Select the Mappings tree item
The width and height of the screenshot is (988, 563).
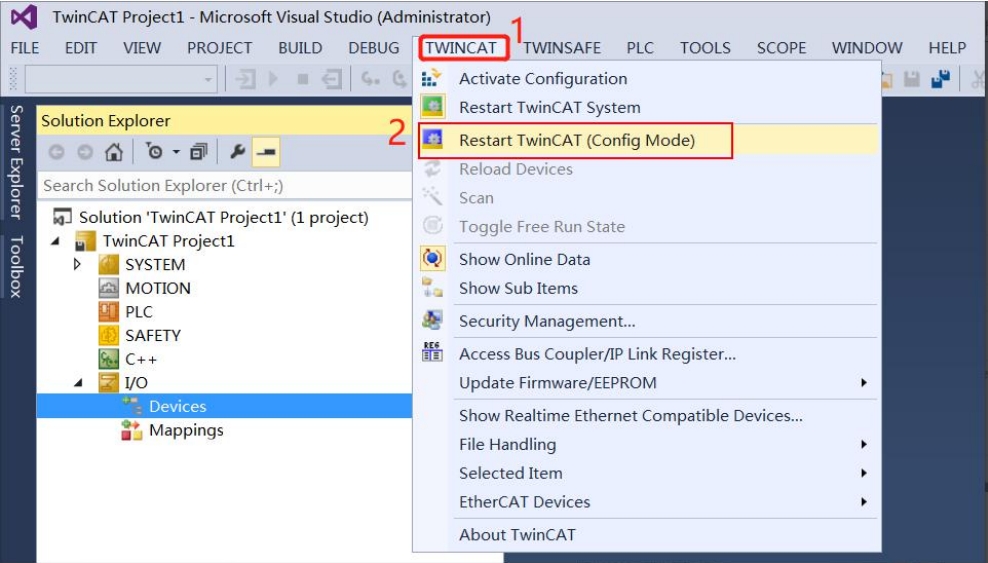click(x=186, y=430)
